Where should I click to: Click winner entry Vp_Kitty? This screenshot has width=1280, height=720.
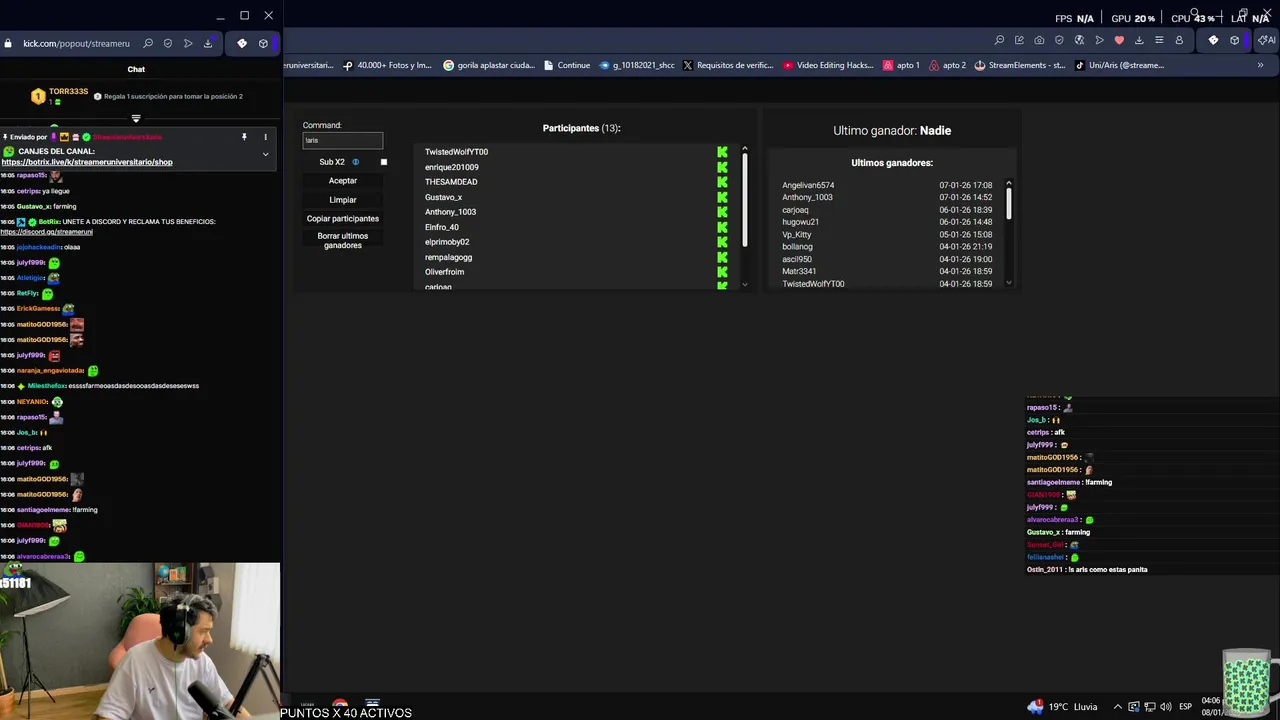(x=797, y=235)
